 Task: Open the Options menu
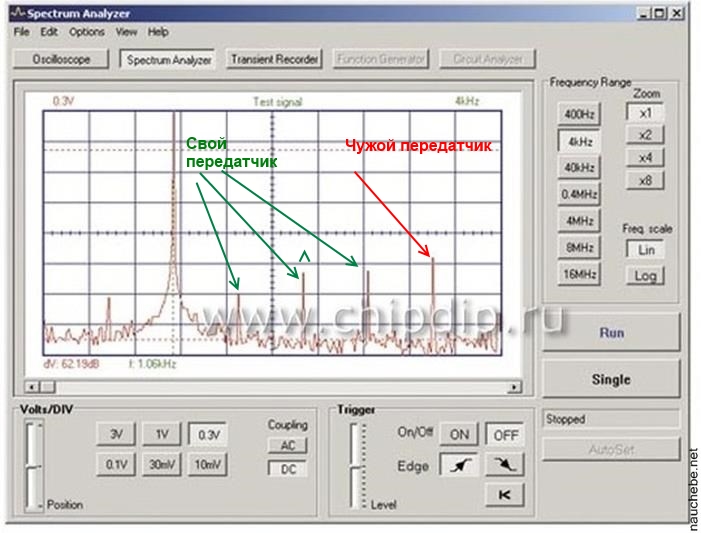(x=86, y=32)
